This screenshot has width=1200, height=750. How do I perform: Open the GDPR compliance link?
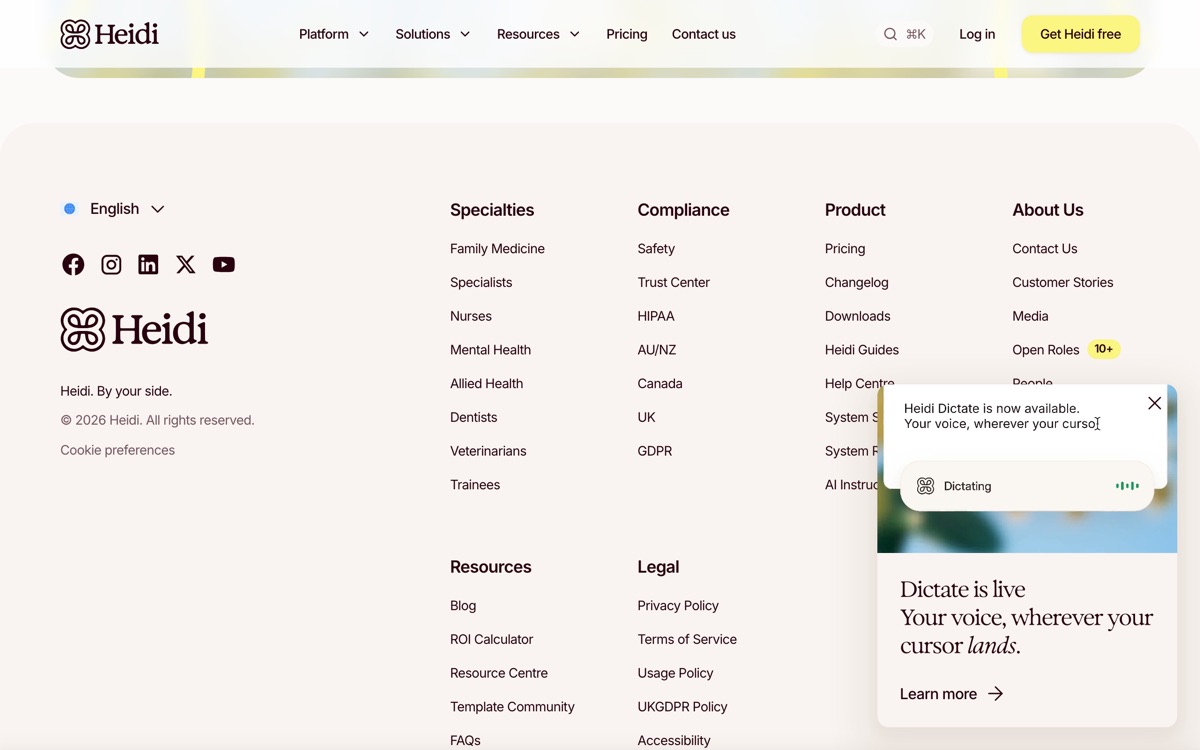(x=655, y=451)
